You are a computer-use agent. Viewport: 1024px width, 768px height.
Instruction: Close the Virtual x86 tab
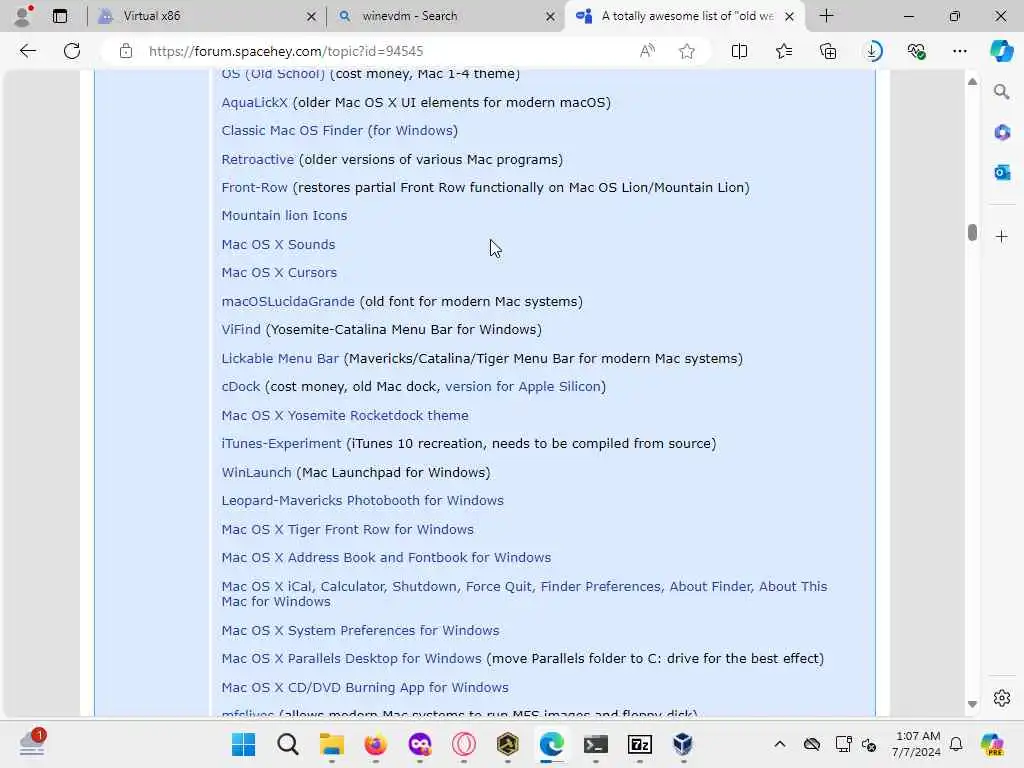pos(312,16)
